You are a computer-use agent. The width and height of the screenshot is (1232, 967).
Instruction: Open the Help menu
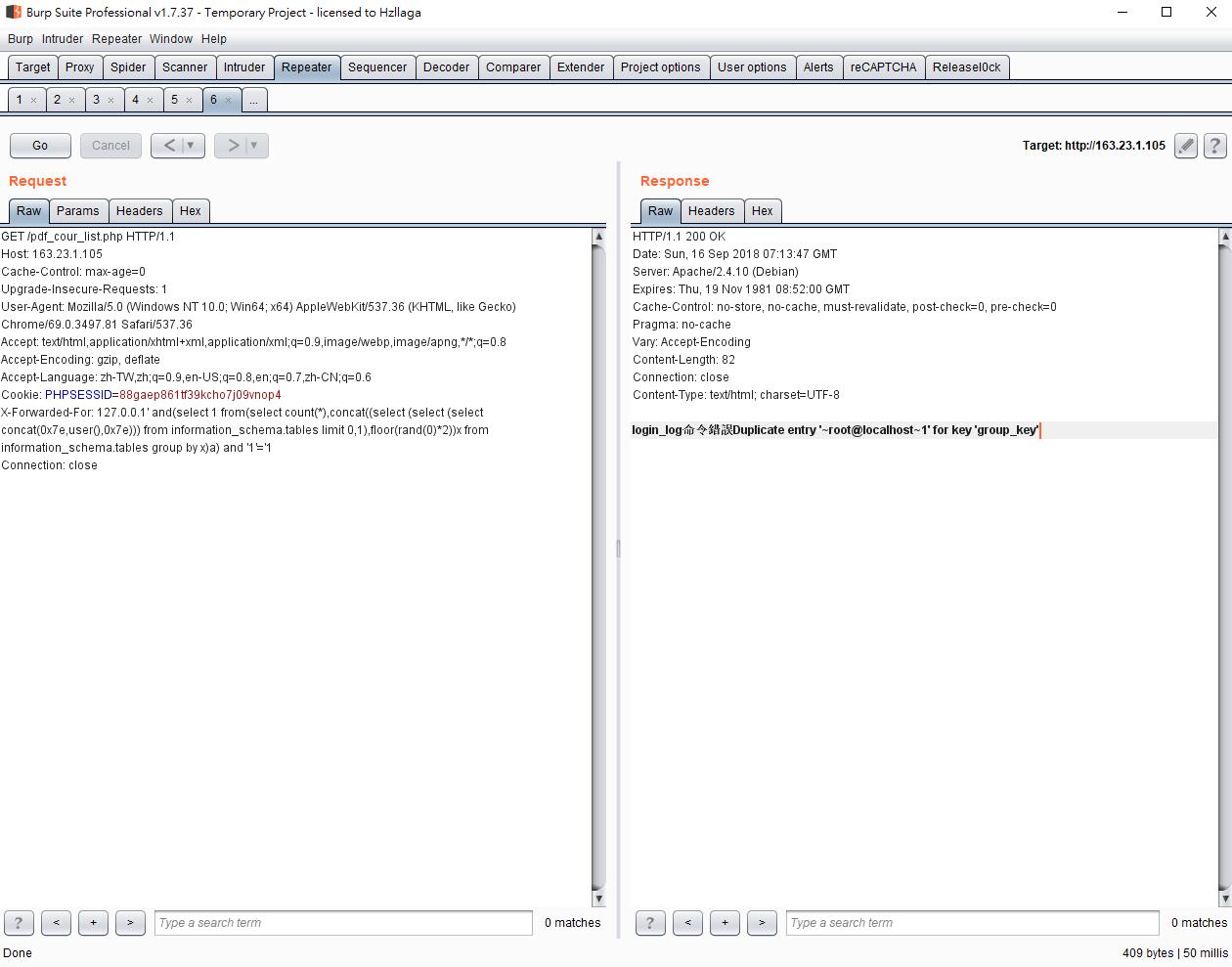(x=214, y=39)
